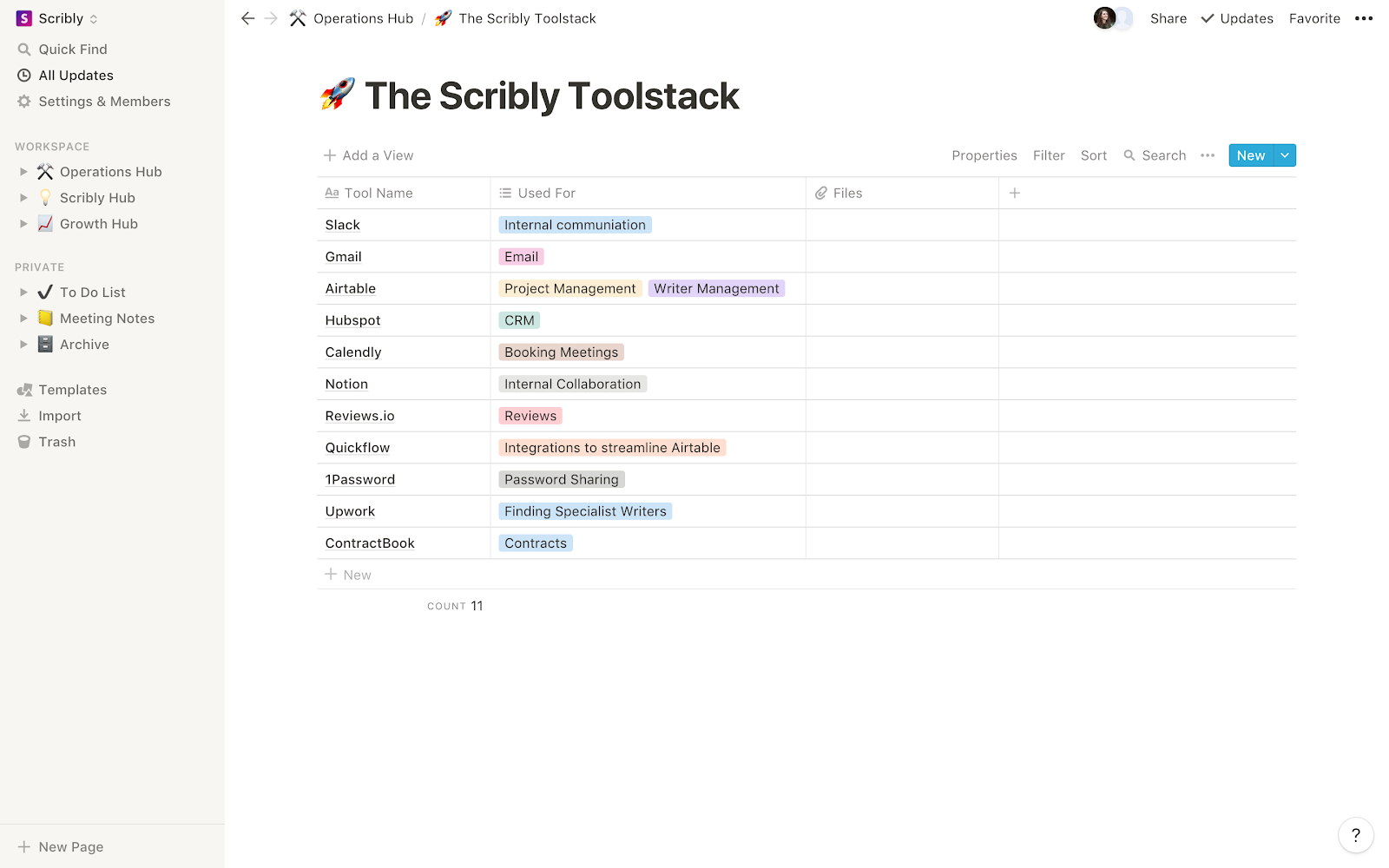Open the Filter menu
This screenshot has width=1389, height=868.
pyautogui.click(x=1049, y=155)
